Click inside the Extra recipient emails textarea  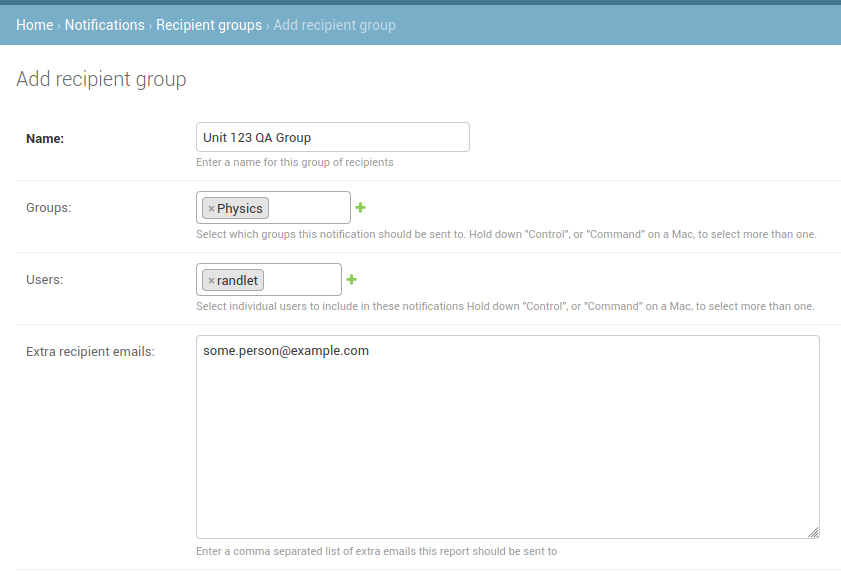(x=507, y=437)
